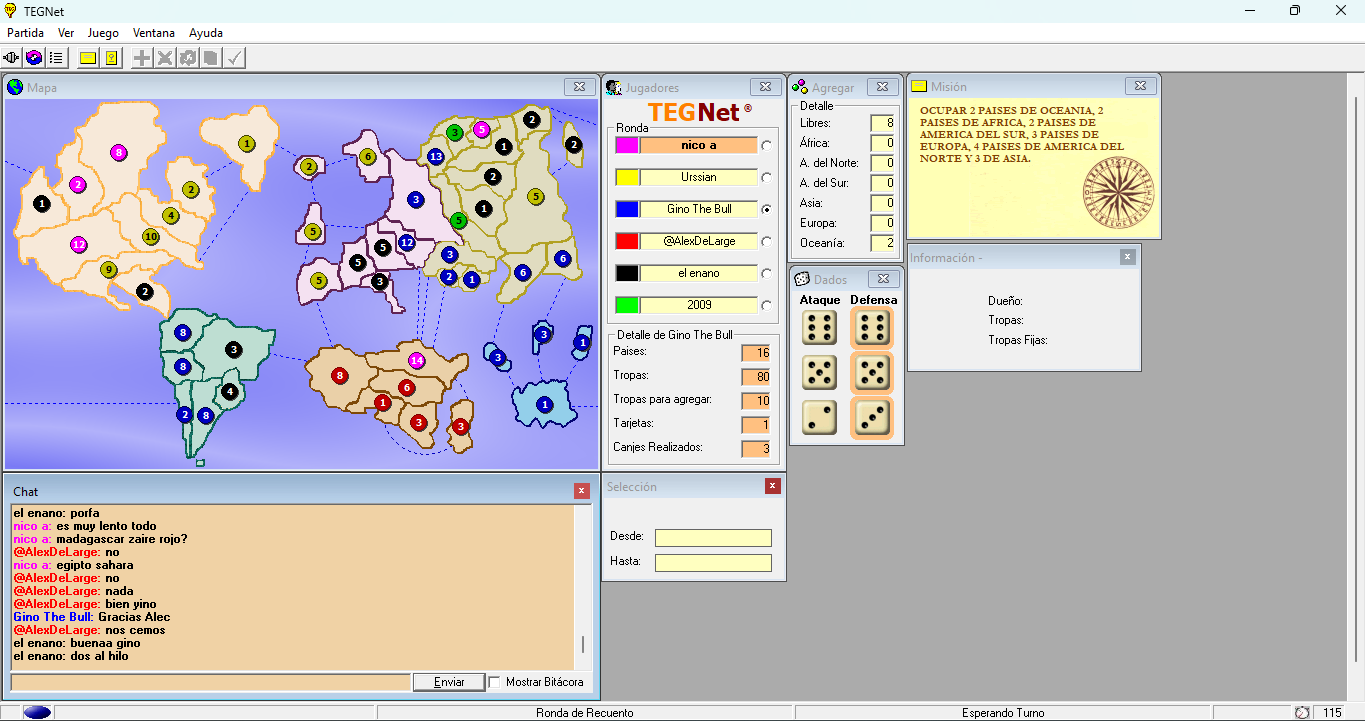The image size is (1365, 721).
Task: Open the list view toolbar icon
Action: tap(56, 58)
